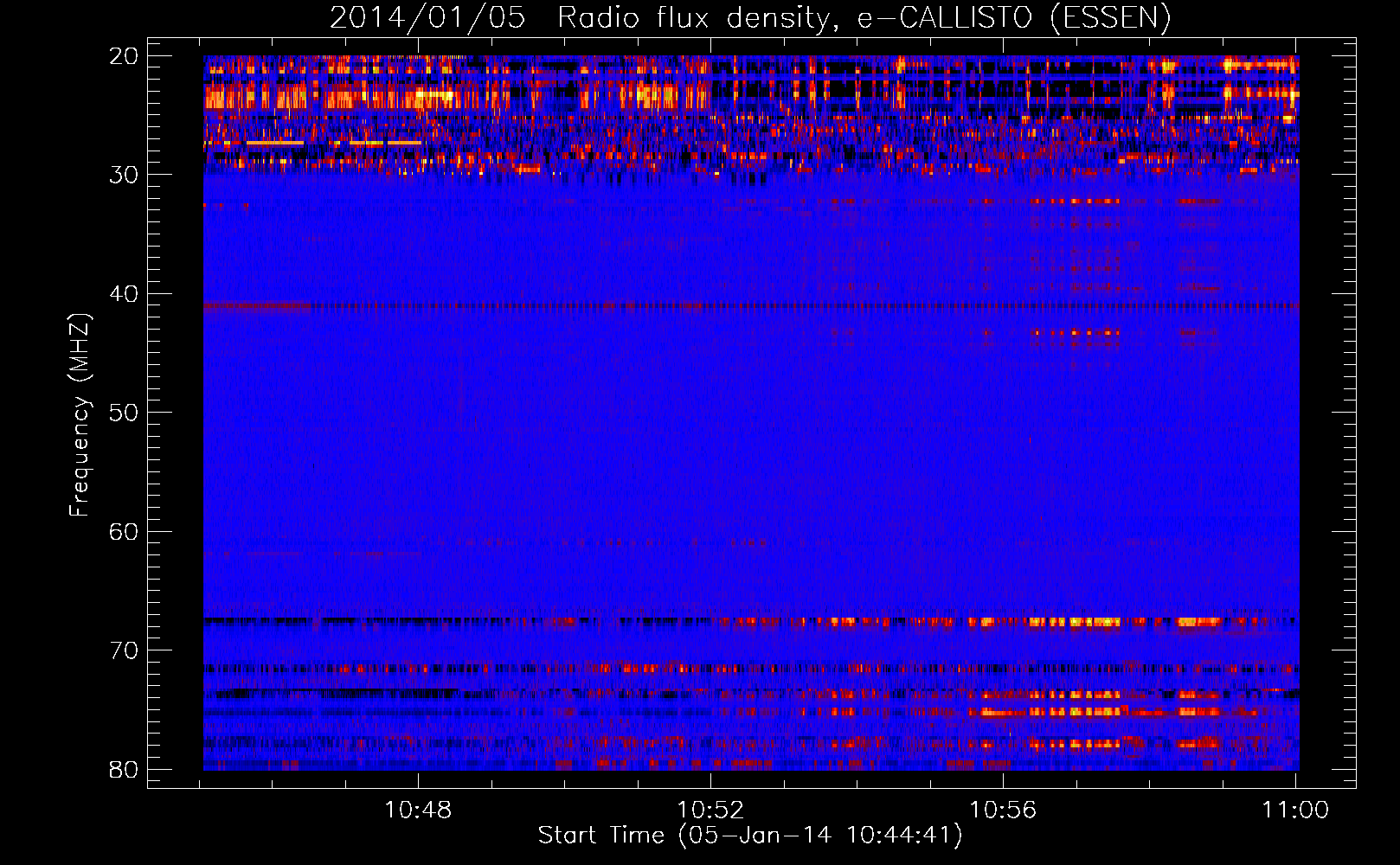Image resolution: width=1400 pixels, height=865 pixels.
Task: Click the 40 MHz frequency tick label
Action: point(124,294)
